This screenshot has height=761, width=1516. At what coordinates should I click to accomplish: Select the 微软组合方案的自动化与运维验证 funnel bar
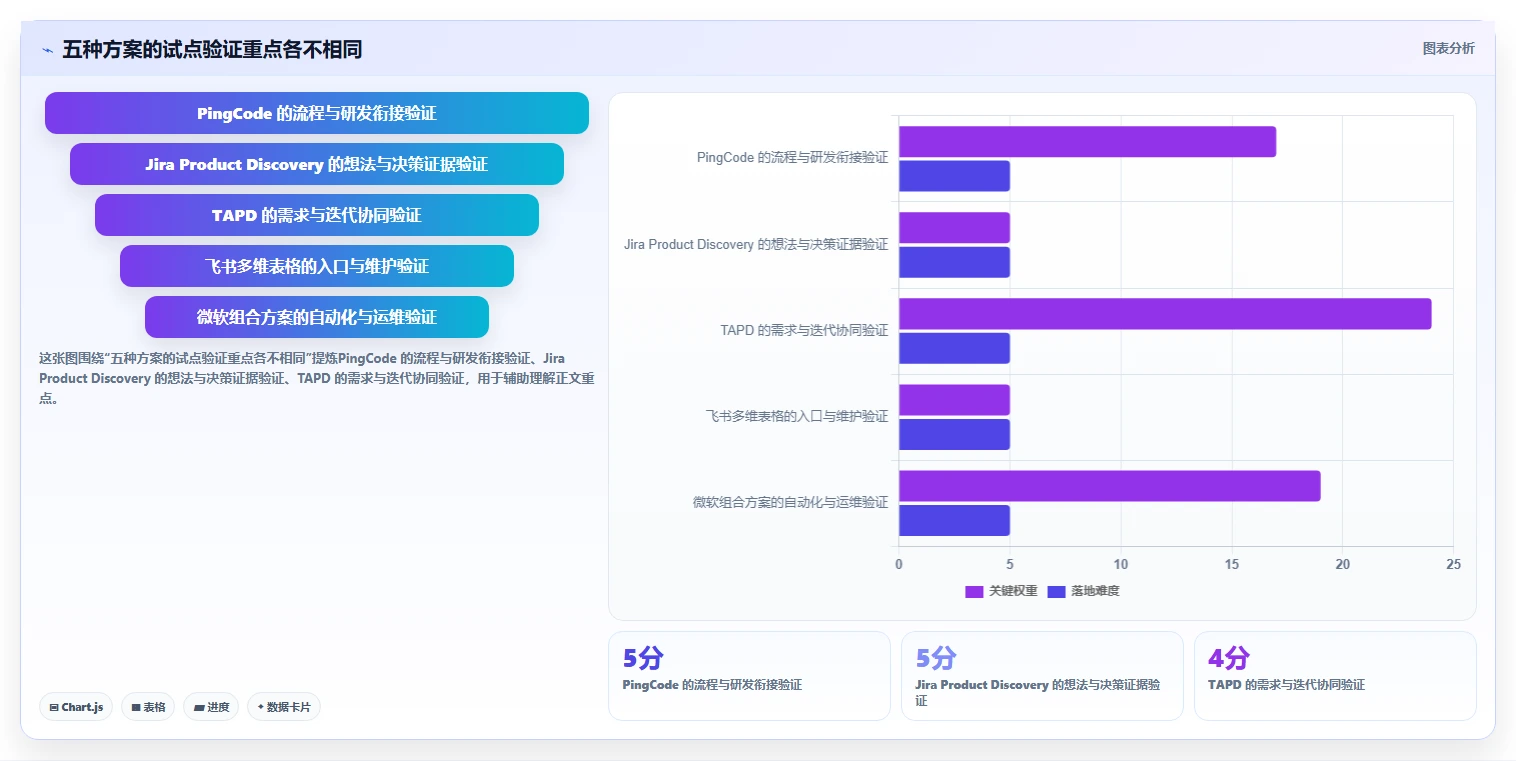coord(317,317)
